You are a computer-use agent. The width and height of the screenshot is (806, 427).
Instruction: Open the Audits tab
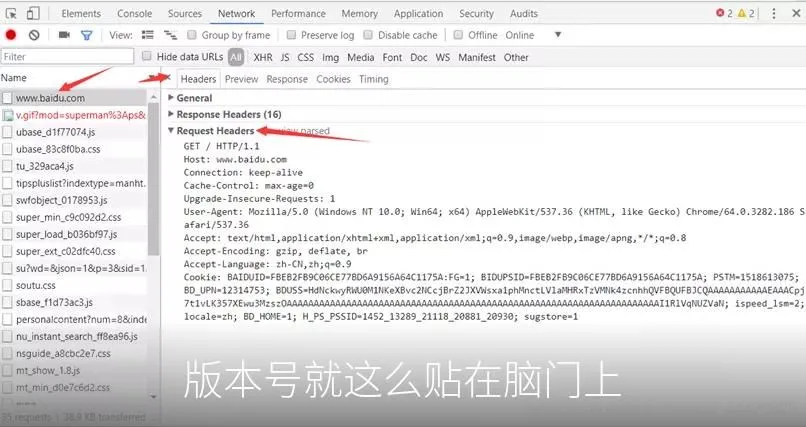click(524, 13)
